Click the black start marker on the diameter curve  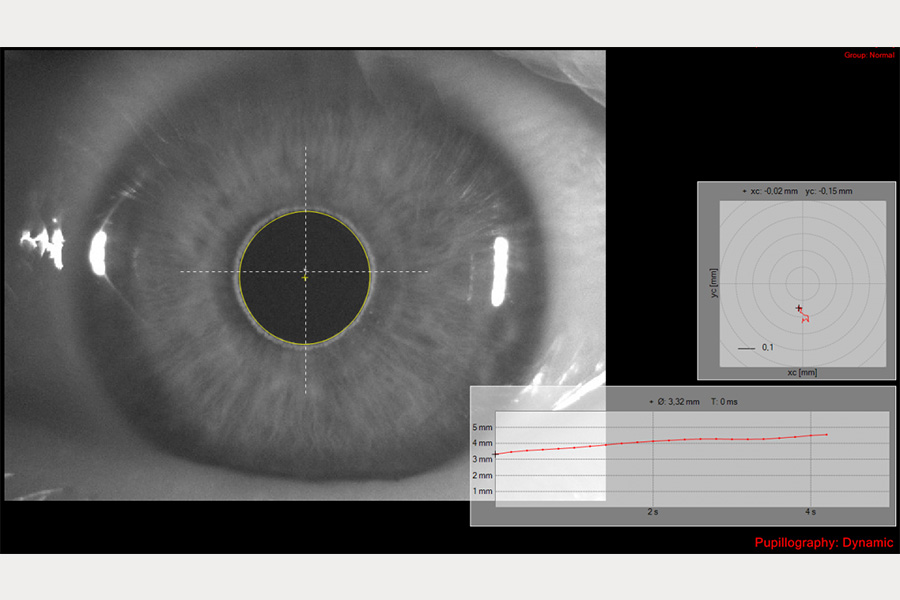(x=495, y=454)
